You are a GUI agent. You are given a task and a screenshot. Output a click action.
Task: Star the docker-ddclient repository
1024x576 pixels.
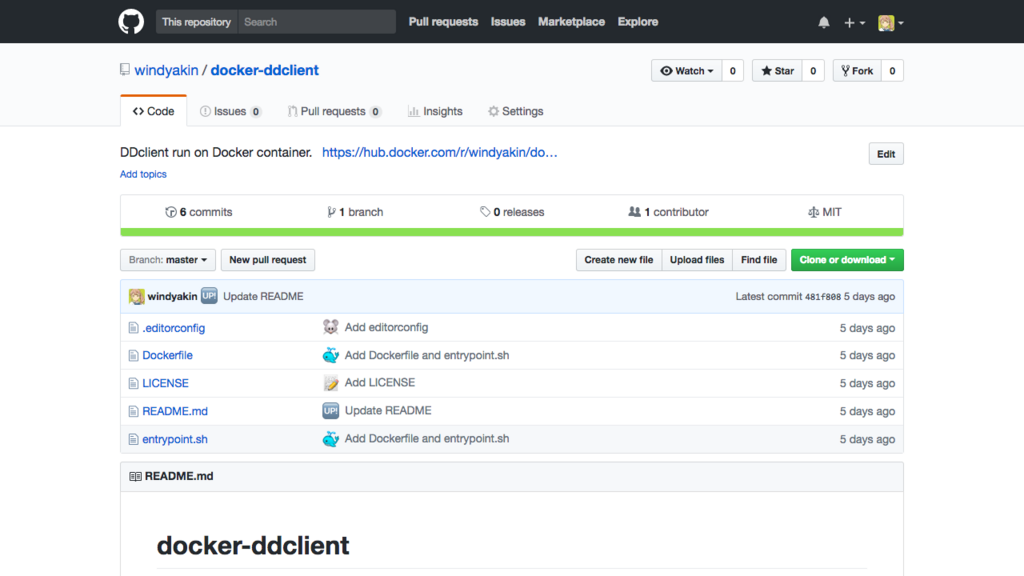(777, 71)
